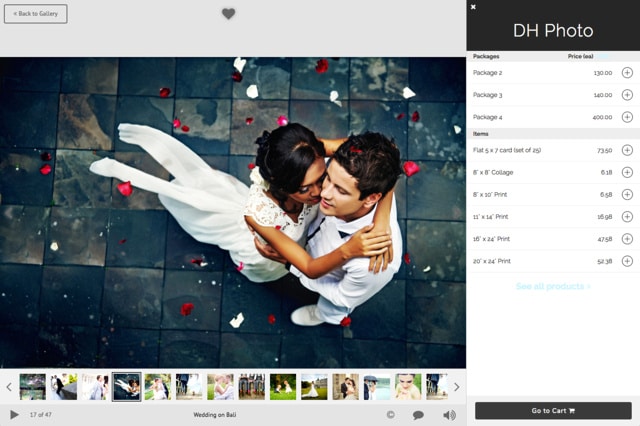Click the main wedding dance photo

pyautogui.click(x=233, y=213)
